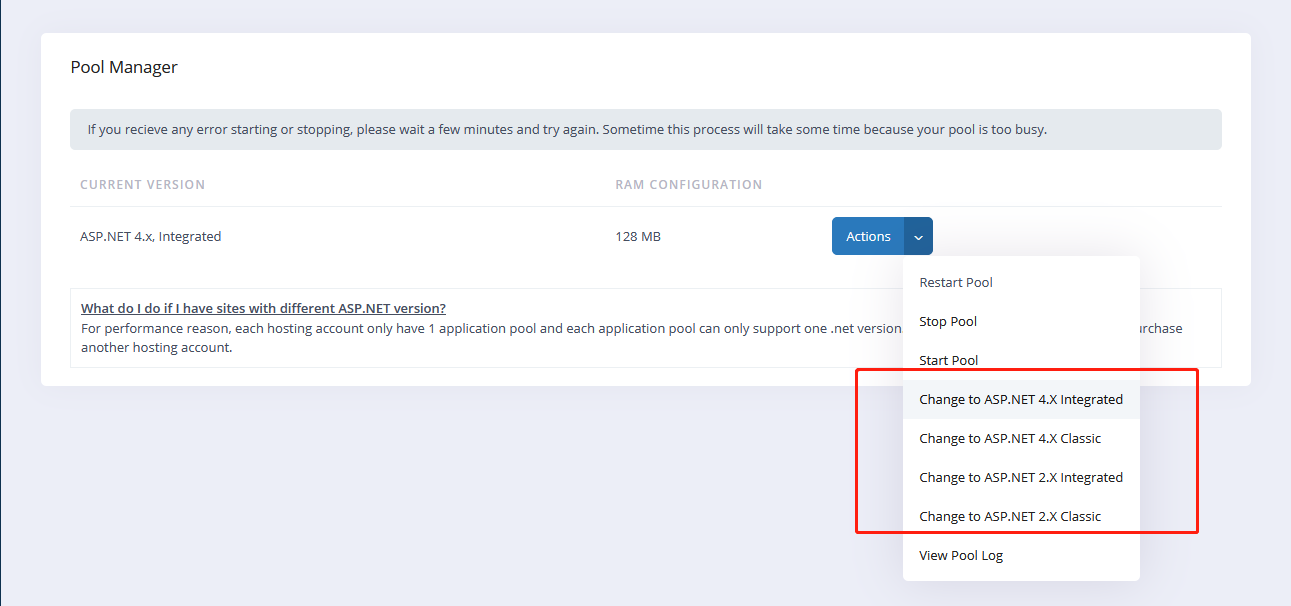Click the ASP.NET 4.x, Integrated version value

click(150, 237)
